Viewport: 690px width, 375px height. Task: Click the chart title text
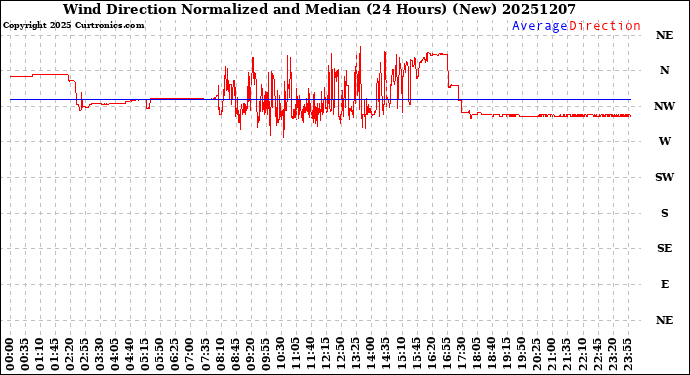(x=319, y=9)
